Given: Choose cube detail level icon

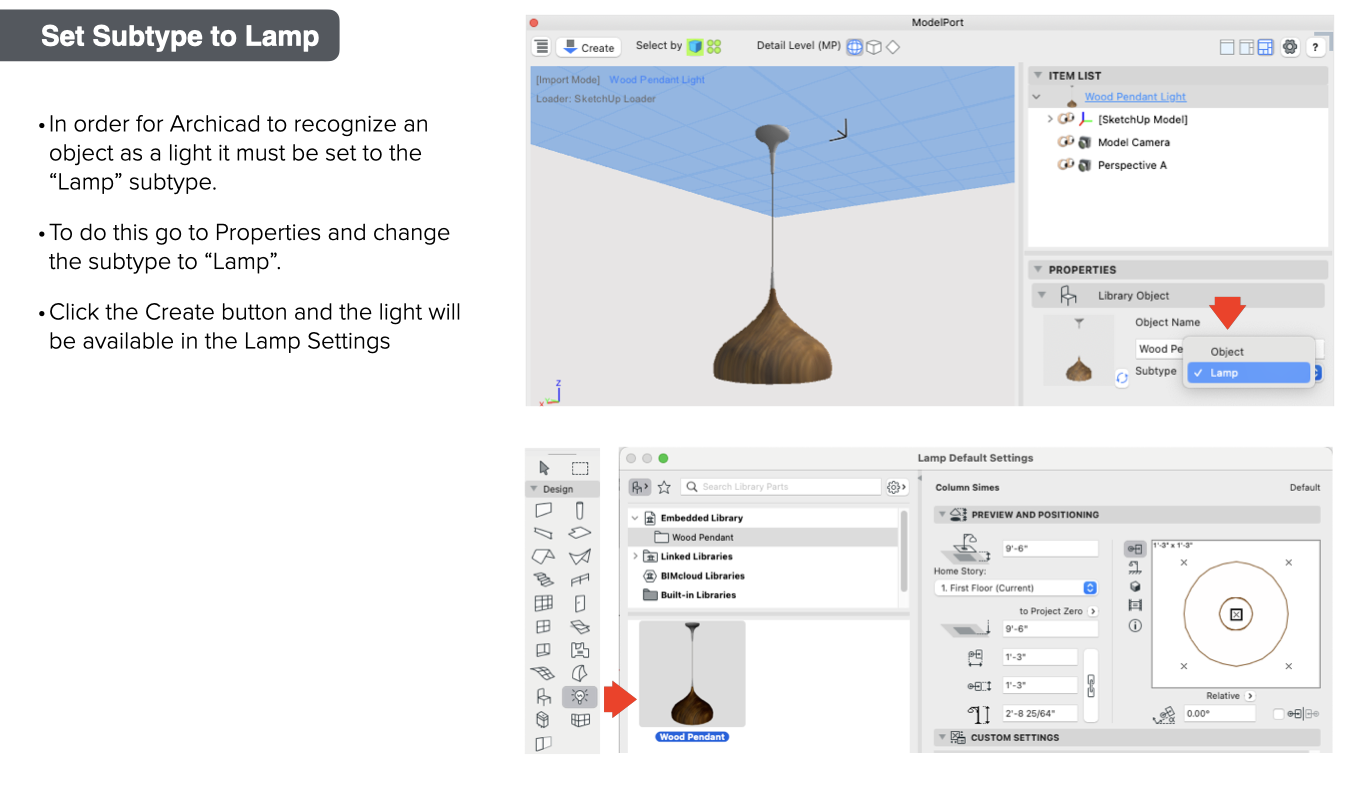Looking at the screenshot, I should 874,46.
